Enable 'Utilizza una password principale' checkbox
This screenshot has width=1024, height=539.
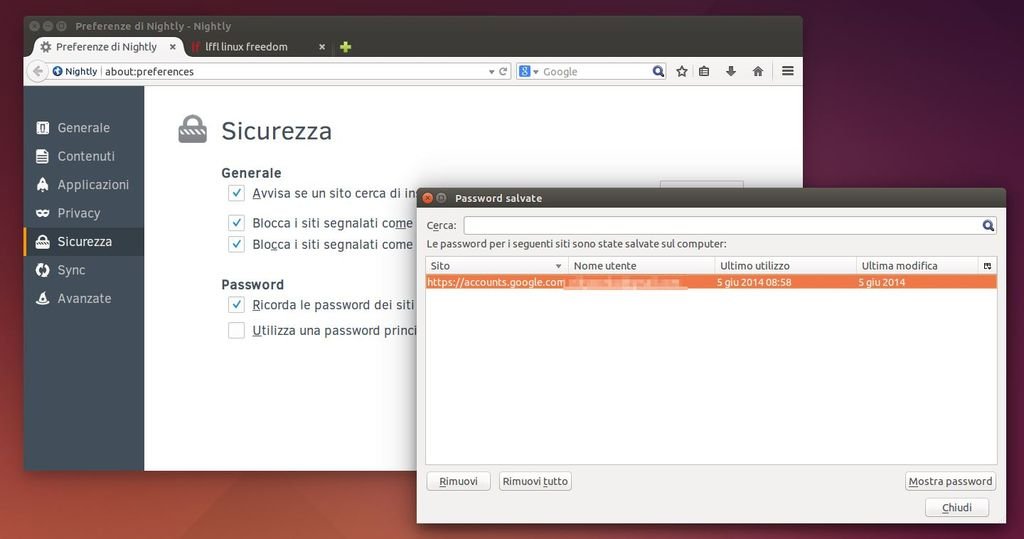point(236,331)
